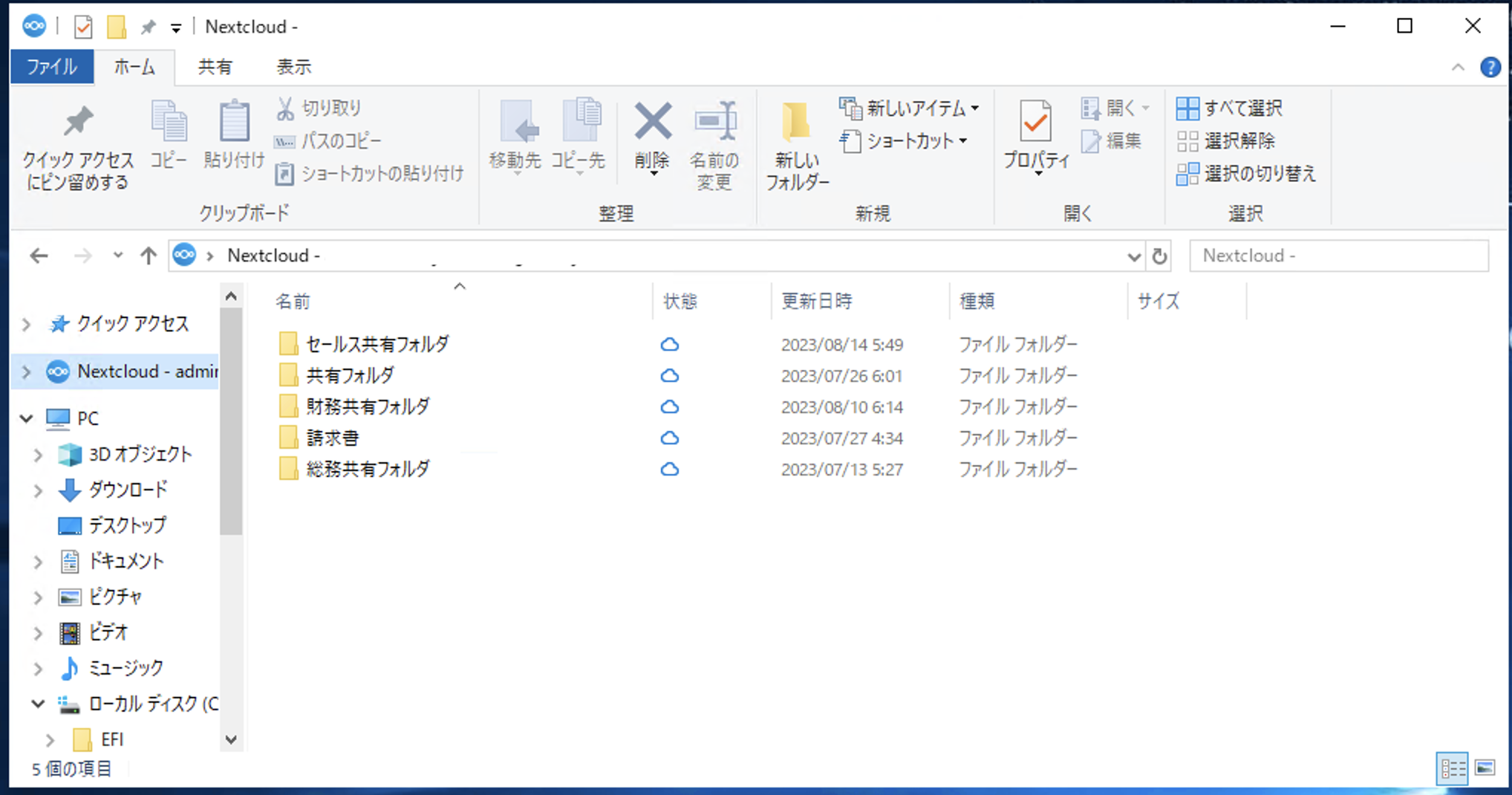Click the up-directory arrow in navigation bar

tap(149, 256)
